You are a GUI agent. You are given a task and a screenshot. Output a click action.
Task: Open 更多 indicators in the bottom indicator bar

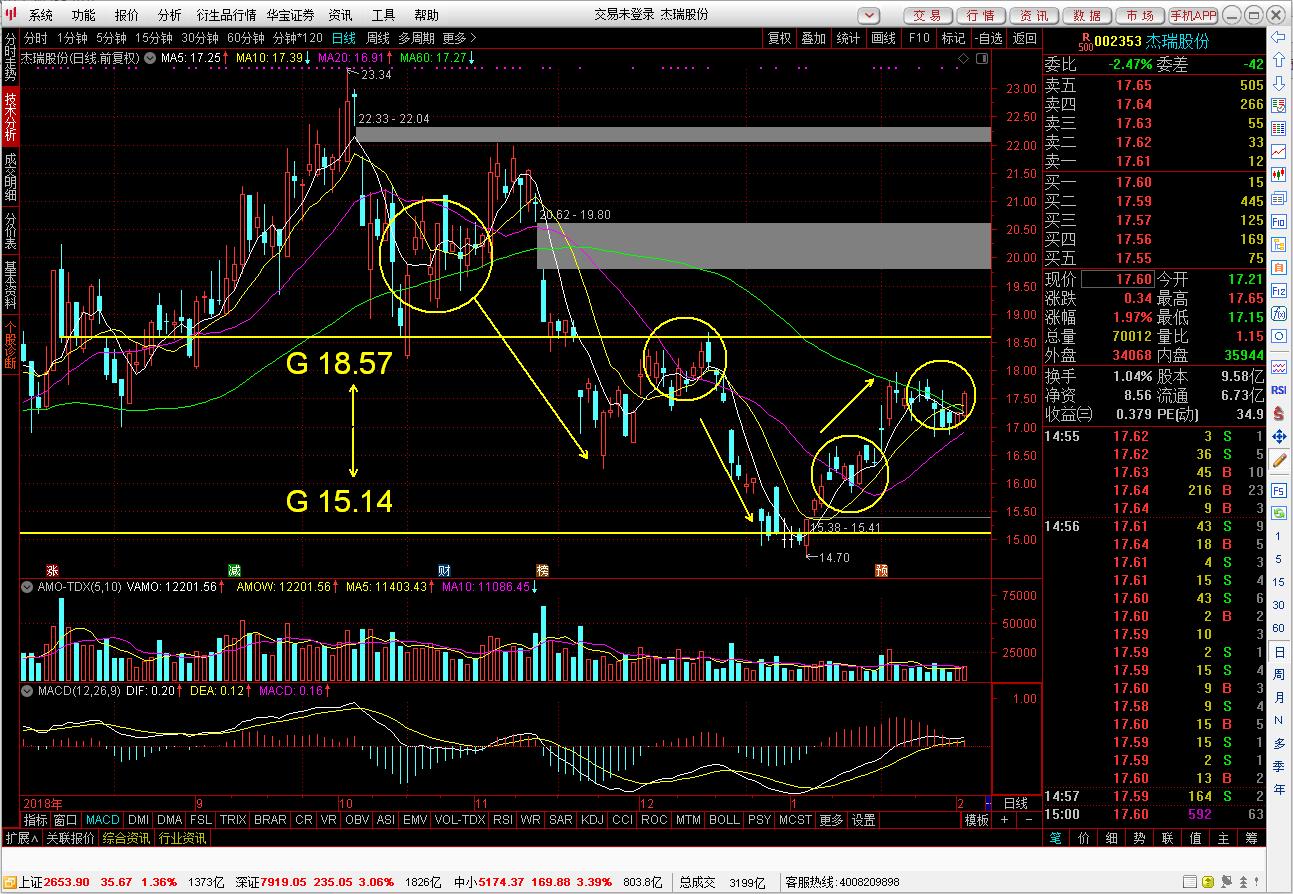click(831, 820)
